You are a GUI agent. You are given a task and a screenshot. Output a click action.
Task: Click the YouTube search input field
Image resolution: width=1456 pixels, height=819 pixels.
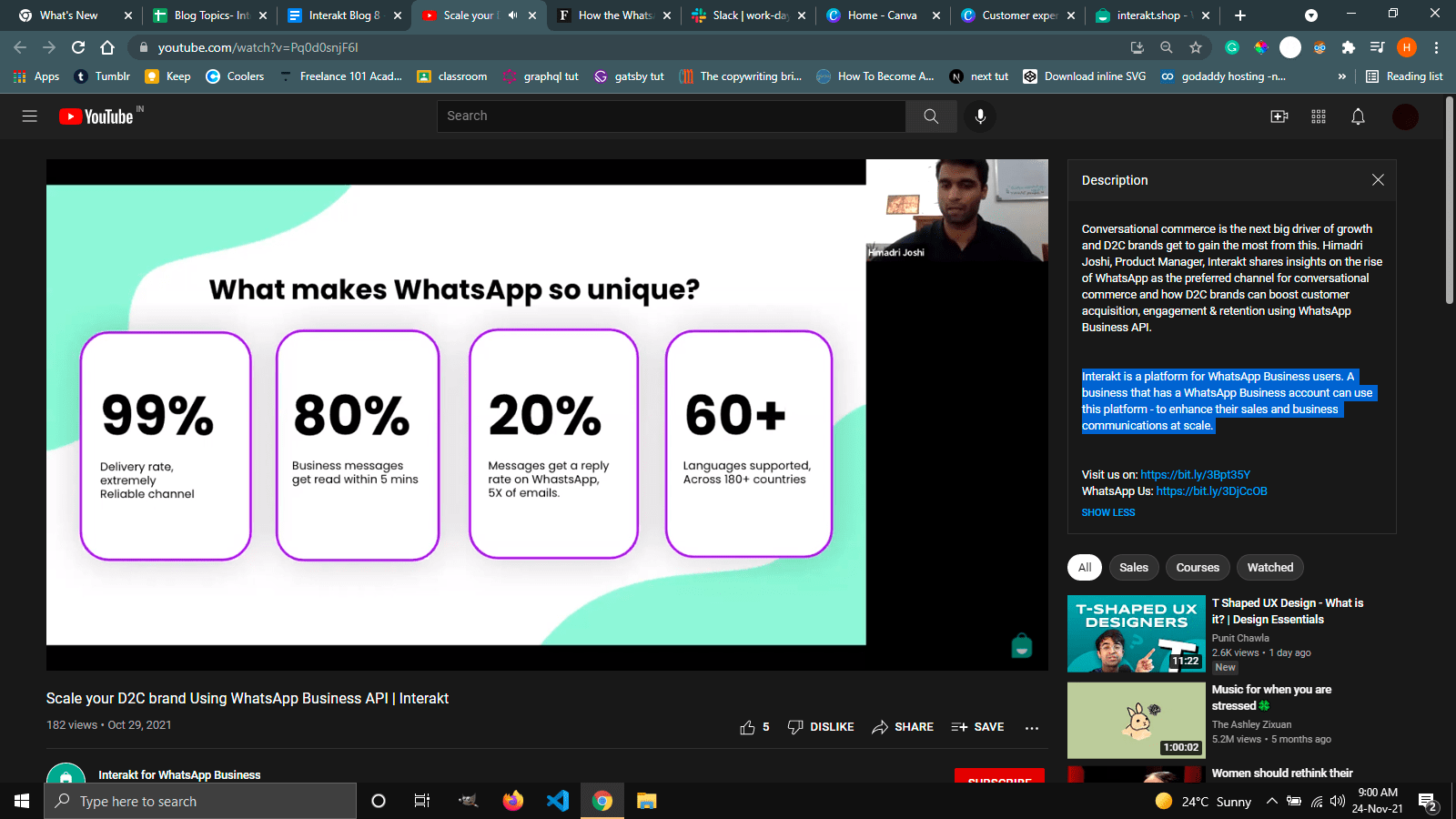[x=672, y=116]
